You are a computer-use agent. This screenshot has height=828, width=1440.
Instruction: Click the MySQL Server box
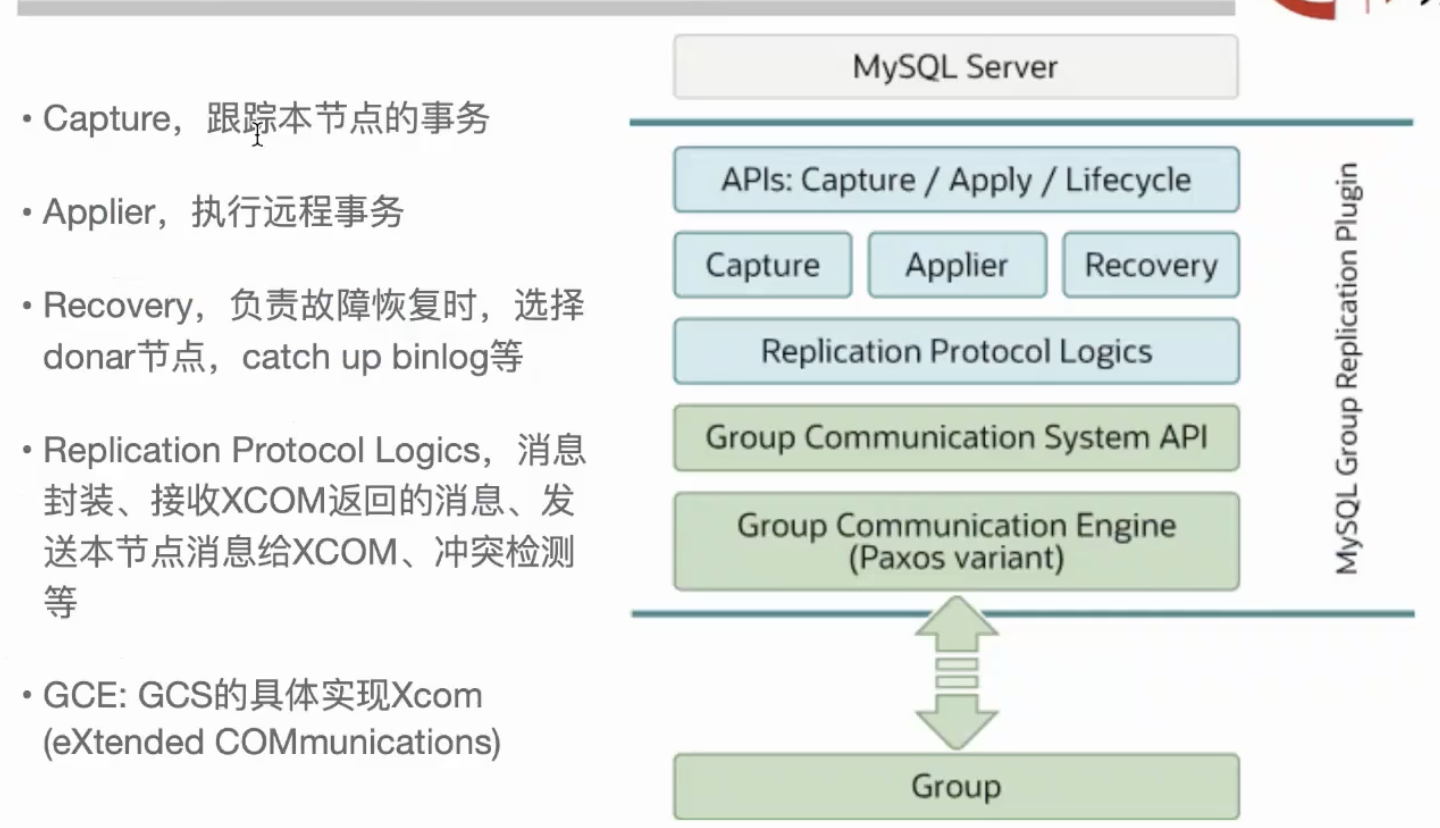click(956, 67)
